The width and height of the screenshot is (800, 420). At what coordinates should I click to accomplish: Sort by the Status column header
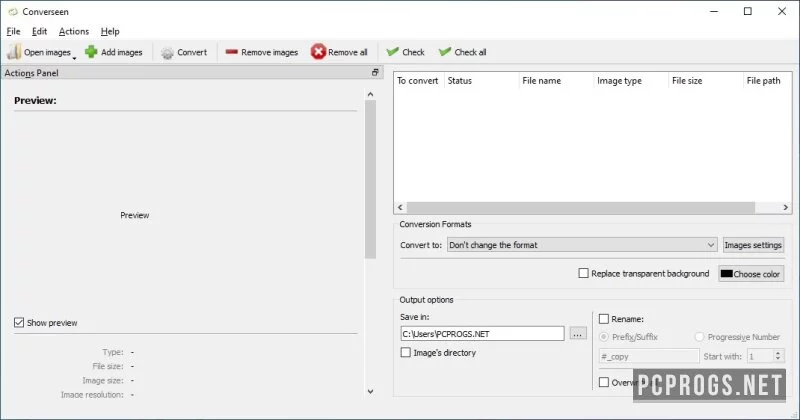pos(481,81)
